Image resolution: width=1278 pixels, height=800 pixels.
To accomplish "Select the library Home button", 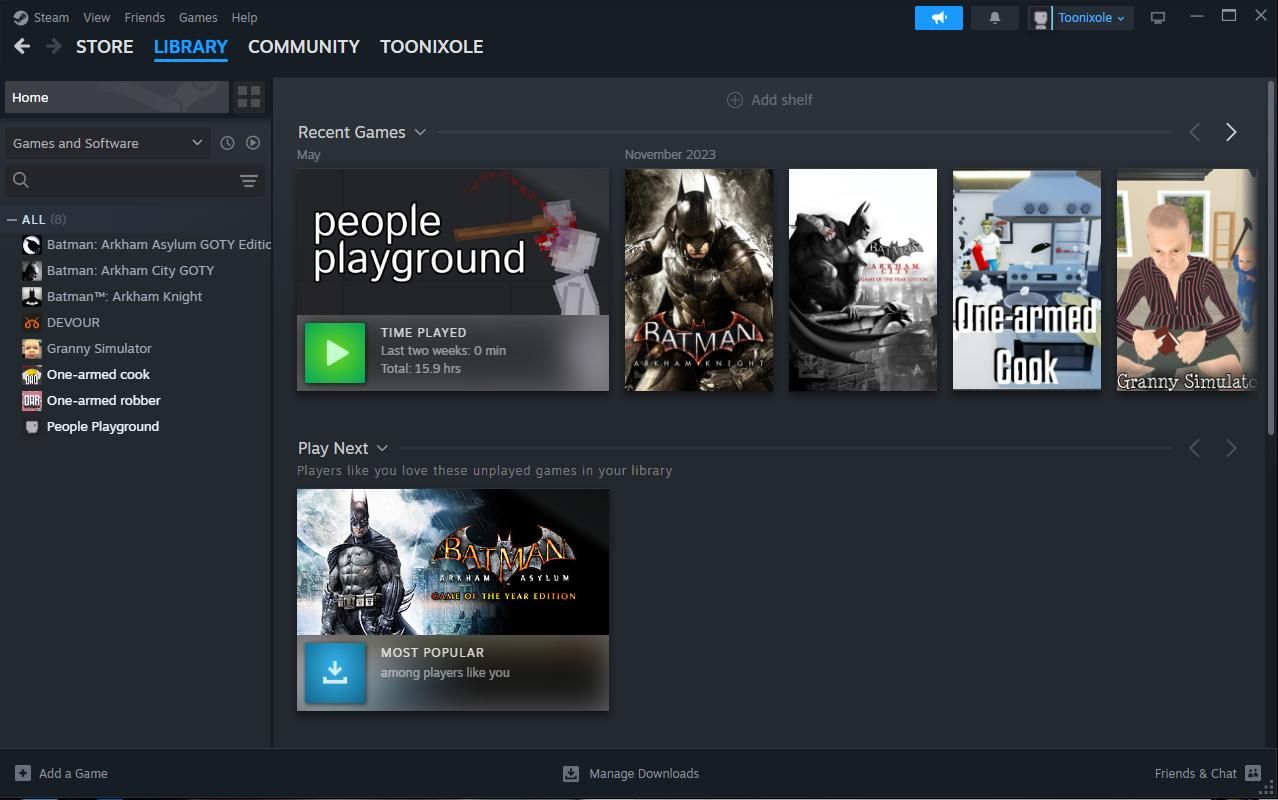I will click(117, 97).
